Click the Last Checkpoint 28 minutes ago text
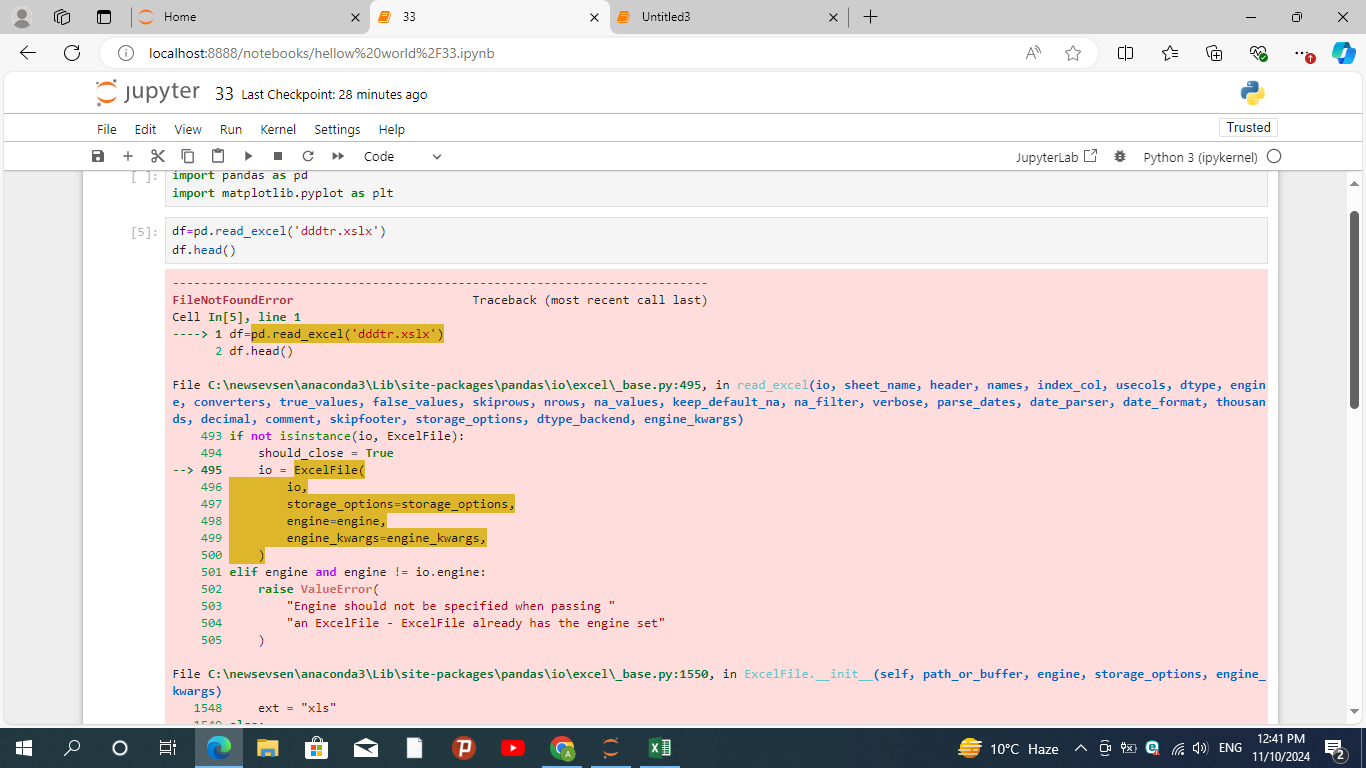 (x=334, y=94)
